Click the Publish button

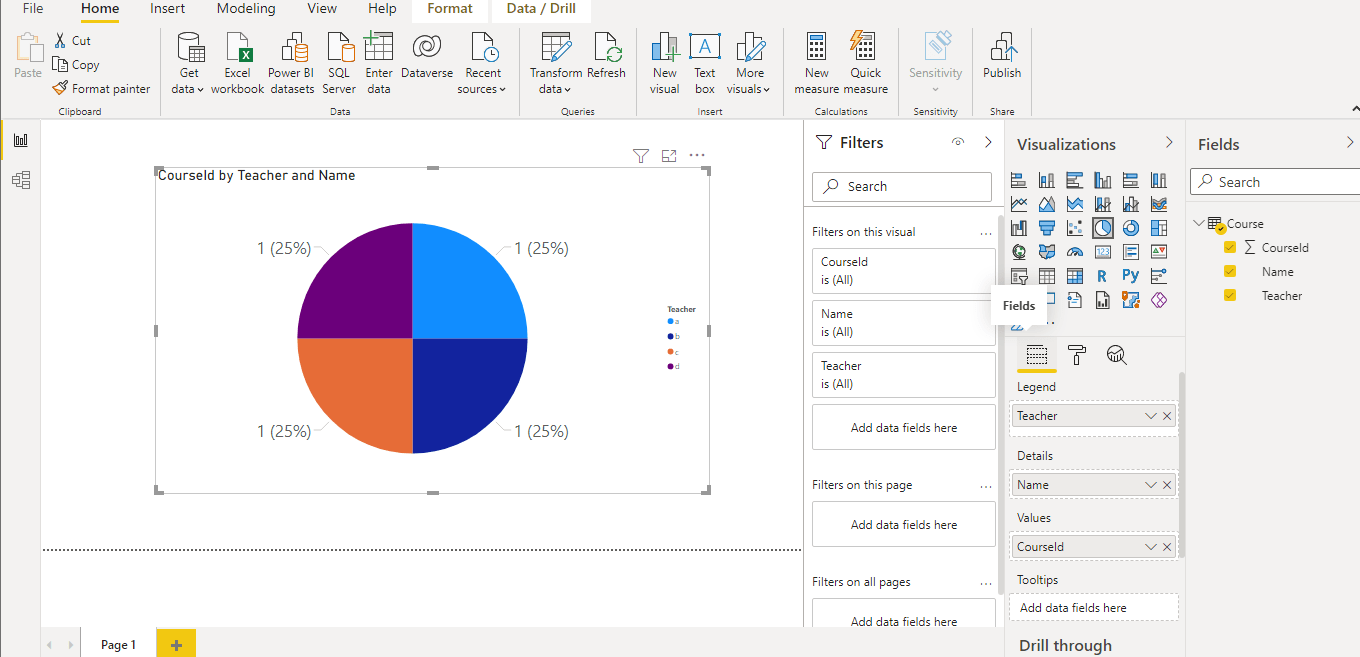pos(1001,60)
